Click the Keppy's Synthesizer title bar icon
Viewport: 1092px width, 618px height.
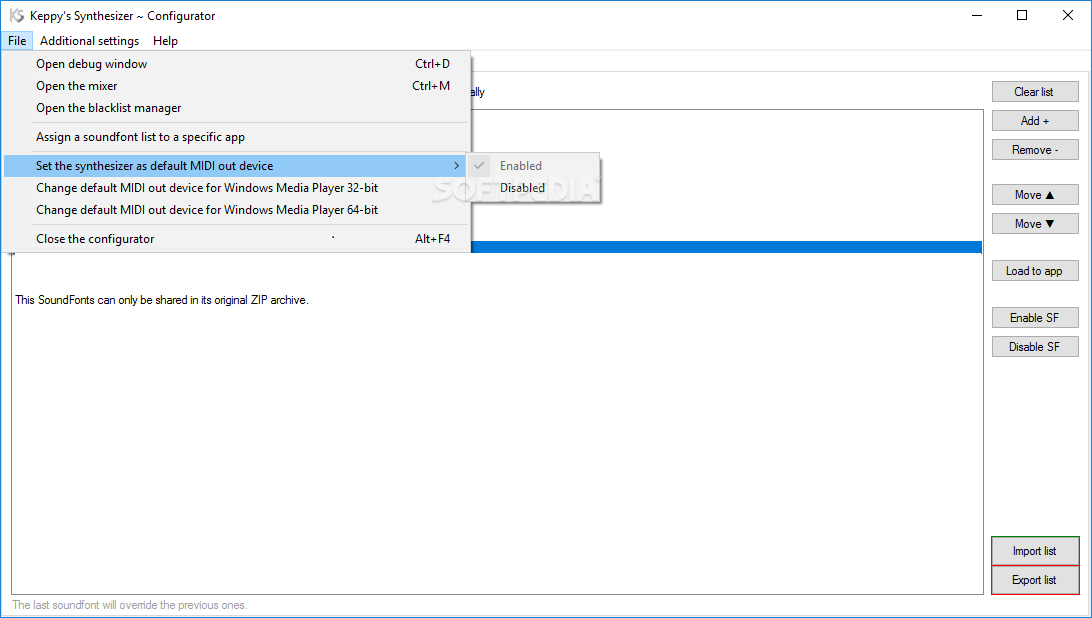click(x=17, y=15)
